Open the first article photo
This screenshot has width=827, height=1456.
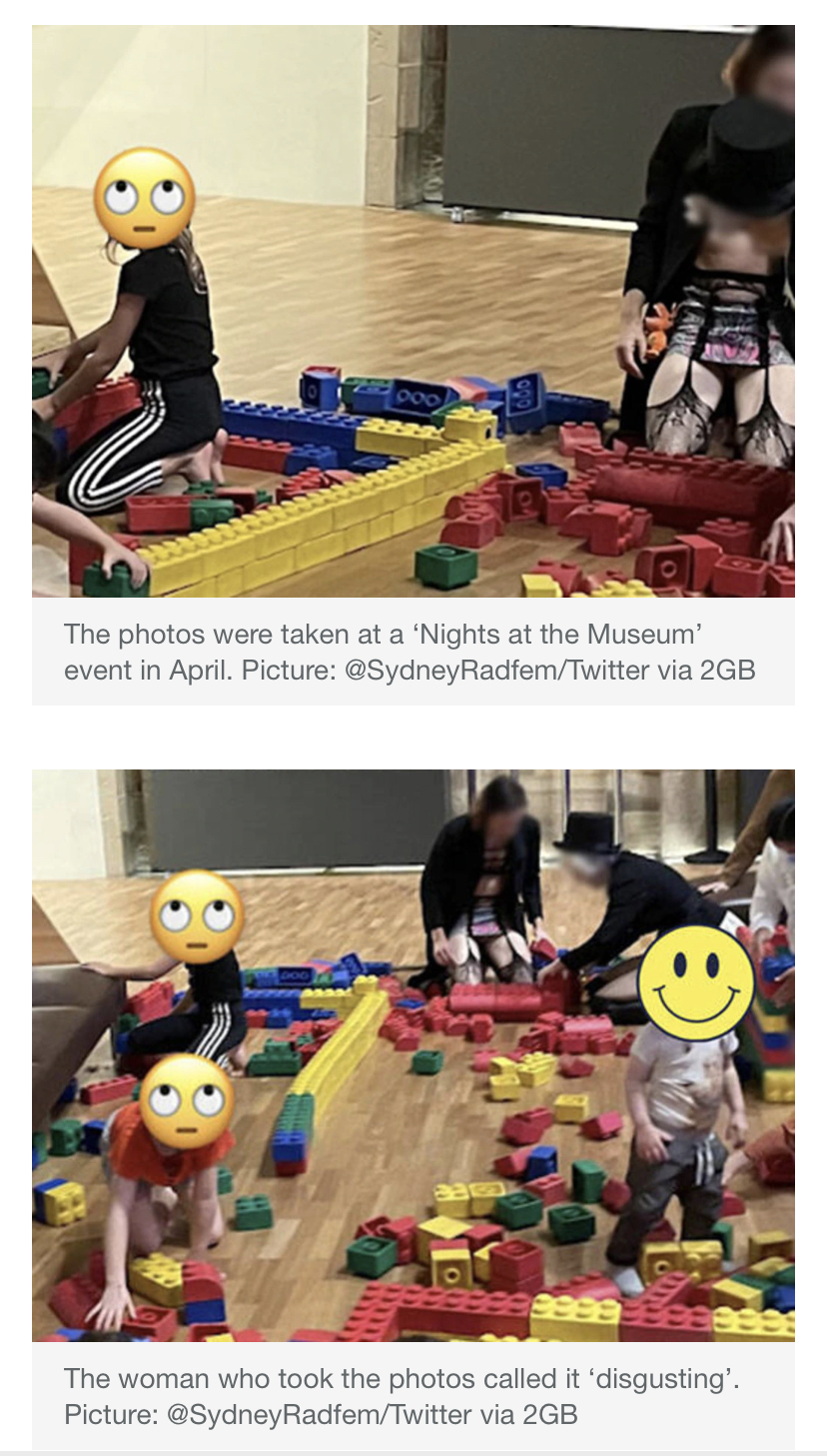point(413,312)
